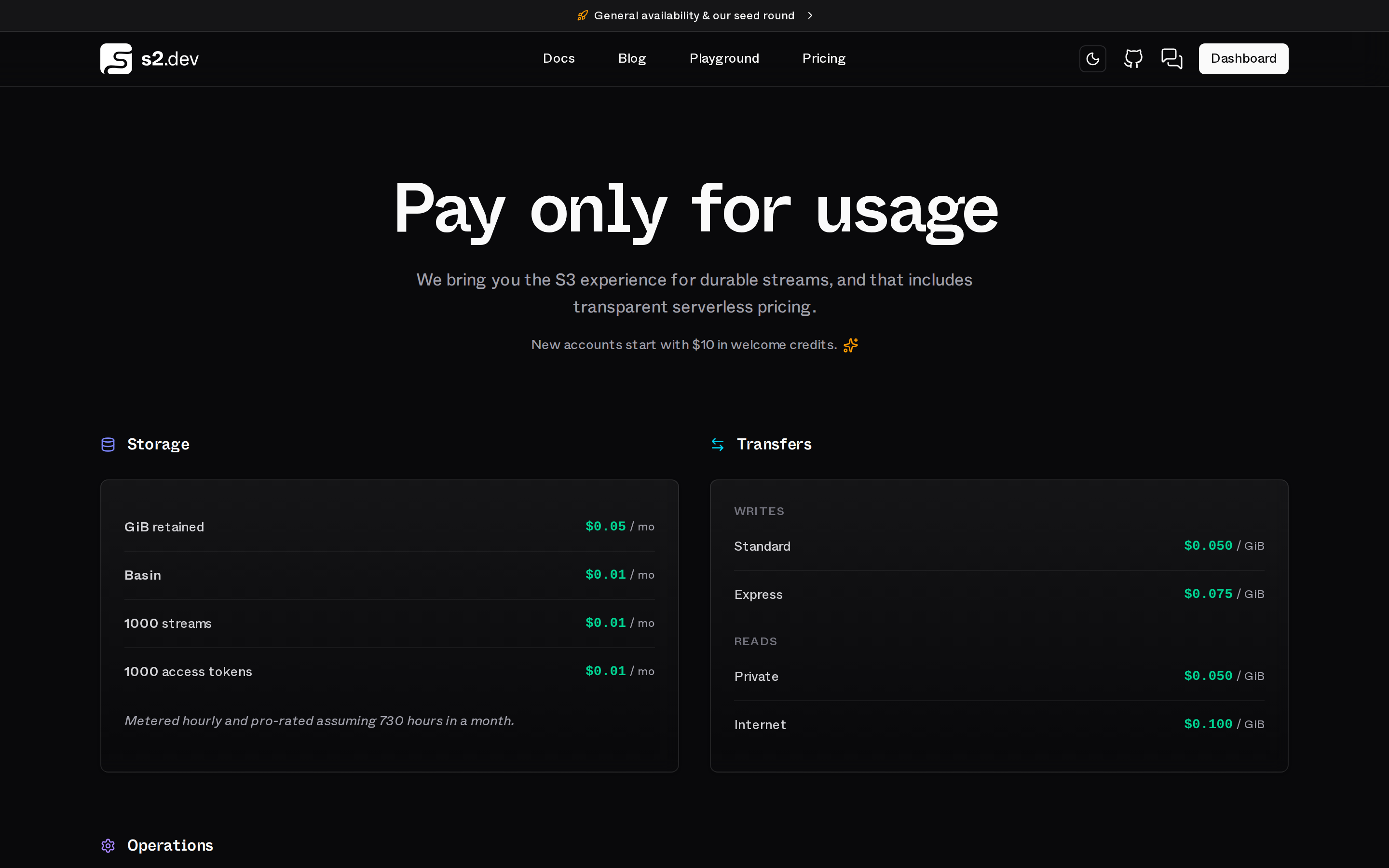Click the Internet $0.100 / GiB price
1389x868 pixels.
1224,724
